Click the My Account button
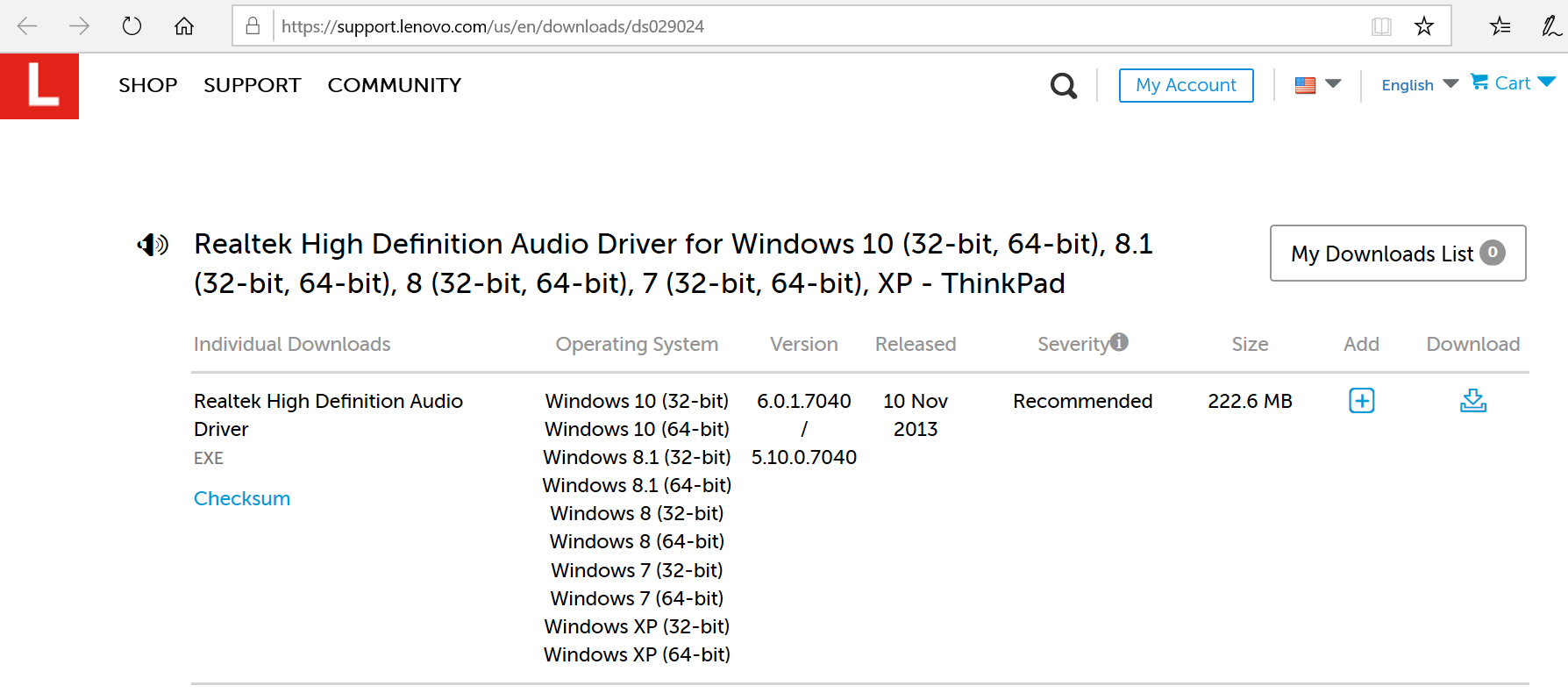The image size is (1568, 693). [1186, 85]
